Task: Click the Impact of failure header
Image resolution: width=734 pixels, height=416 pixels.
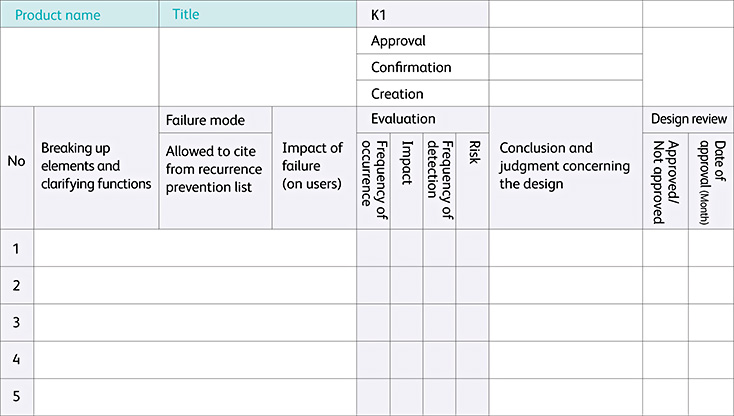Action: (x=314, y=166)
